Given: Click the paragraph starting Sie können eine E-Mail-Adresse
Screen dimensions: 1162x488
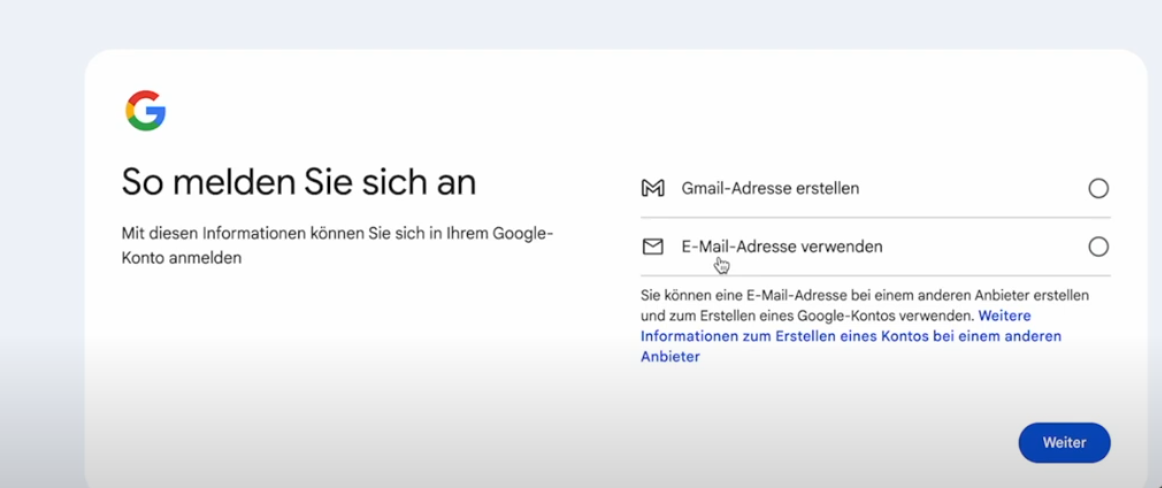Looking at the screenshot, I should tap(865, 326).
